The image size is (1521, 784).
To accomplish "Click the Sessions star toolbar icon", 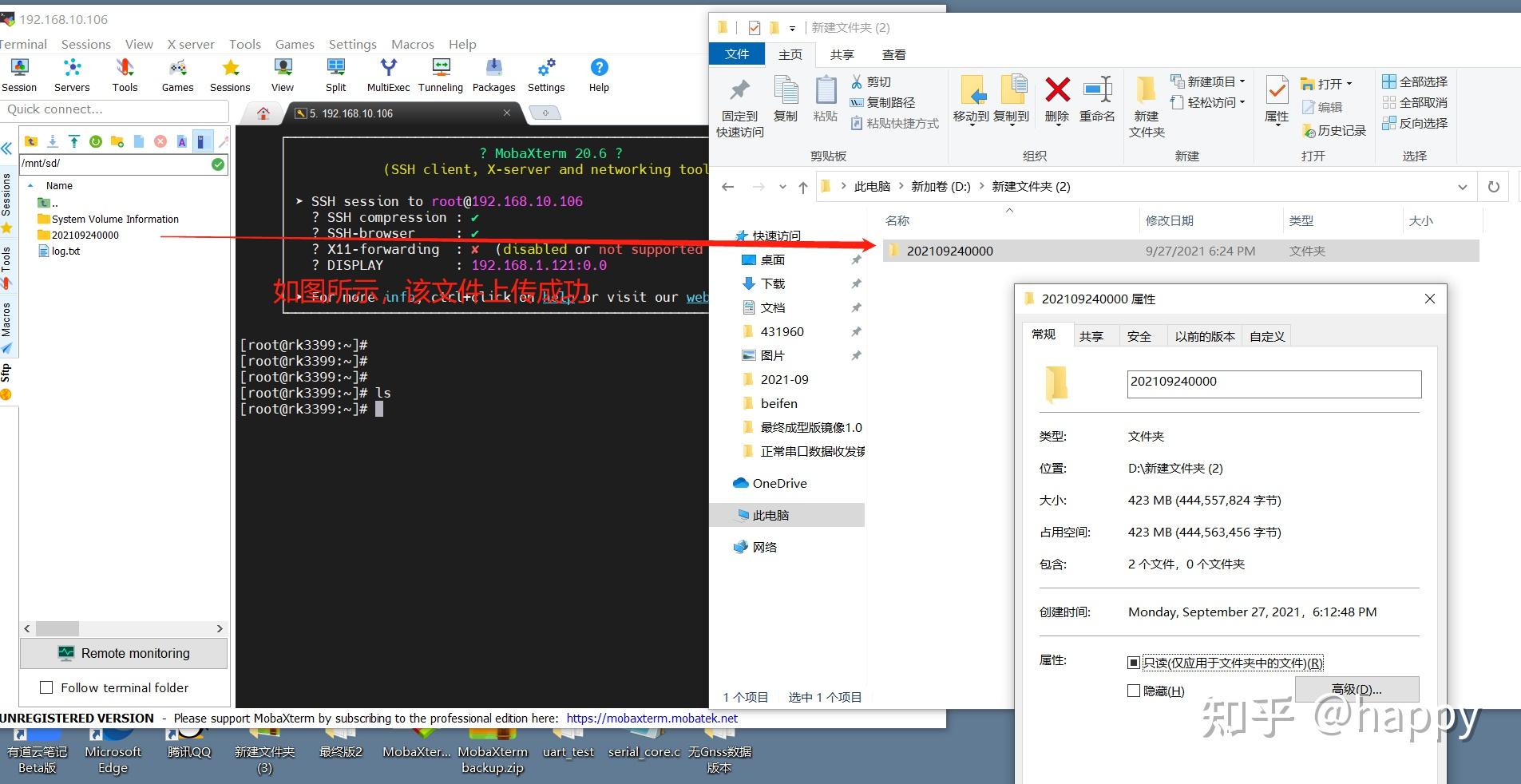I will (x=230, y=75).
